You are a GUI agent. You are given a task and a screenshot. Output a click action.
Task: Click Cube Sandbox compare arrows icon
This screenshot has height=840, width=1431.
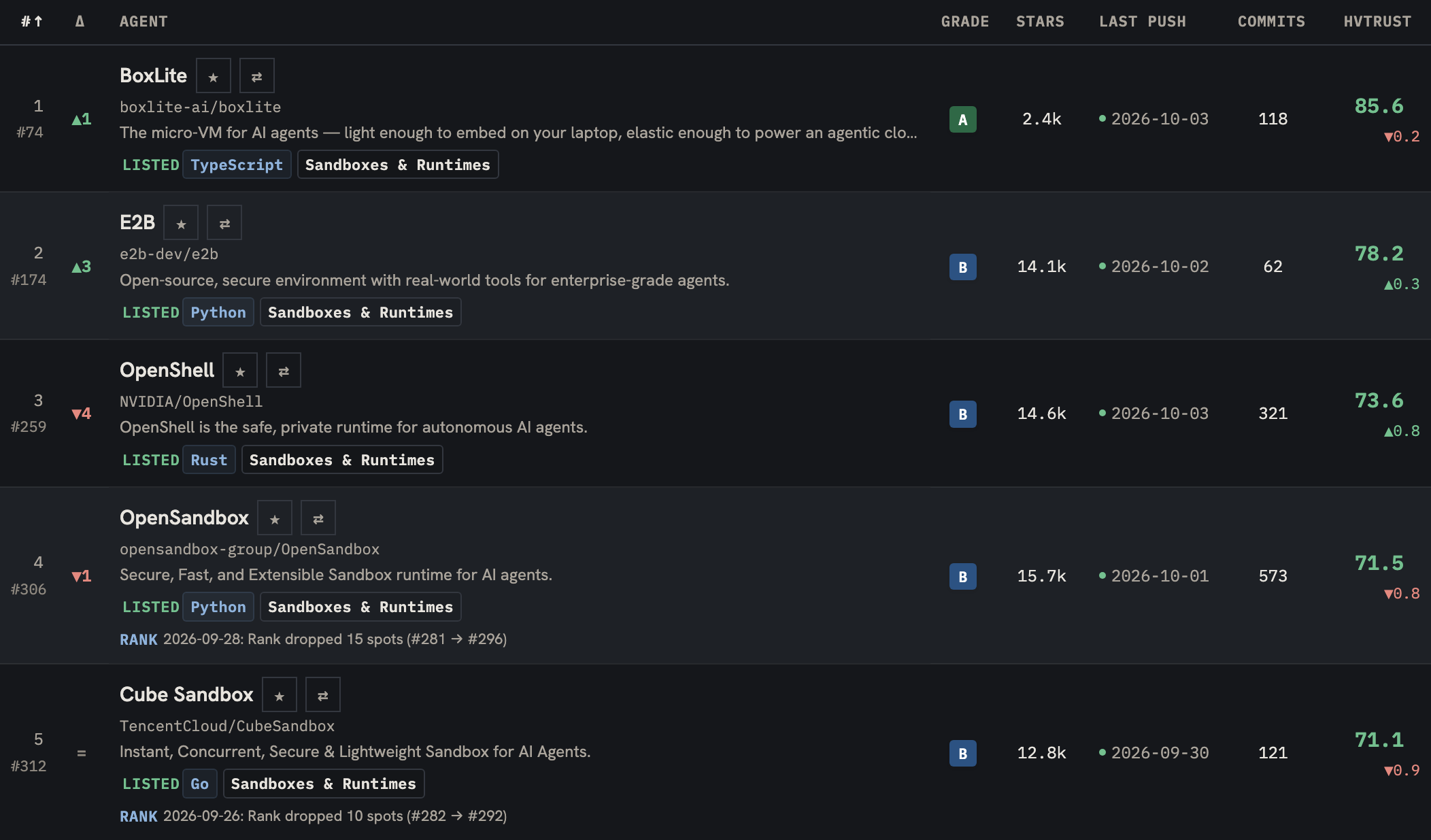click(323, 694)
